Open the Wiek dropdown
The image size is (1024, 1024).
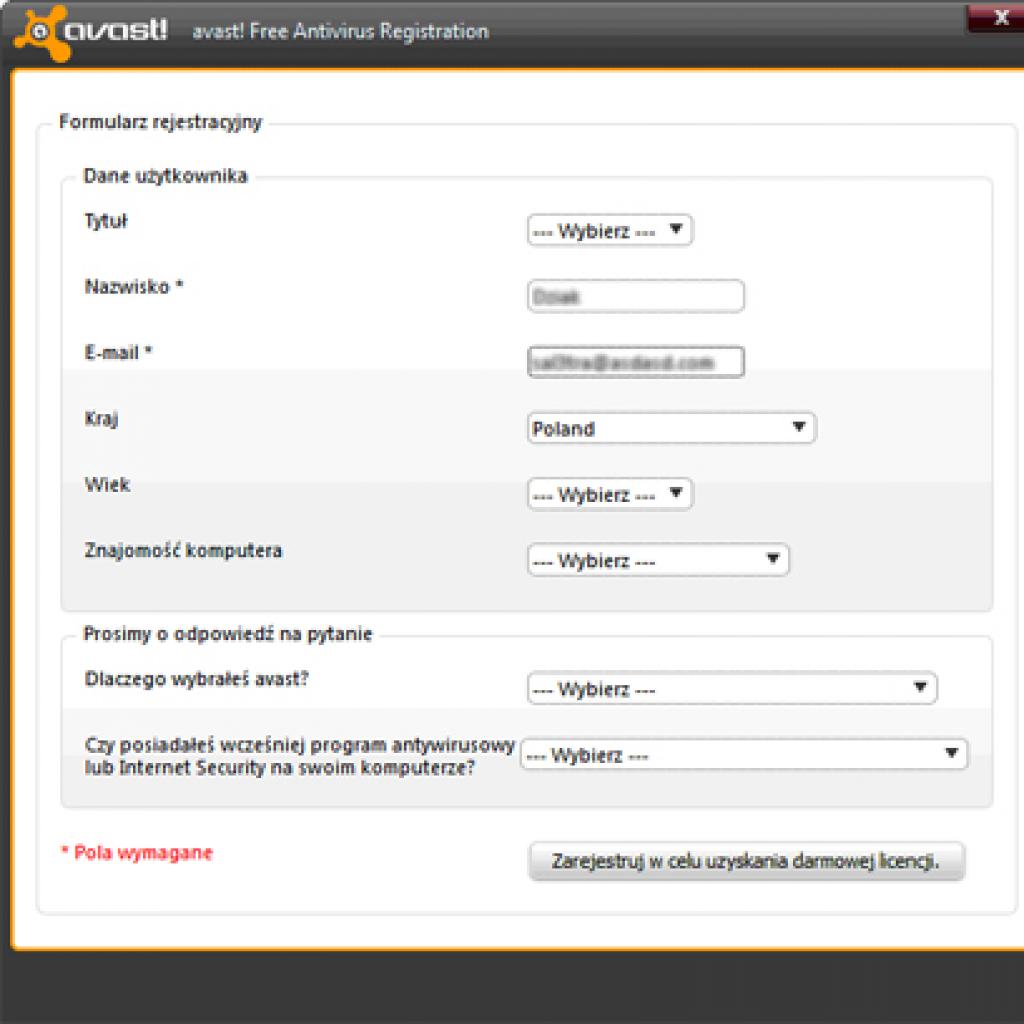coord(609,494)
